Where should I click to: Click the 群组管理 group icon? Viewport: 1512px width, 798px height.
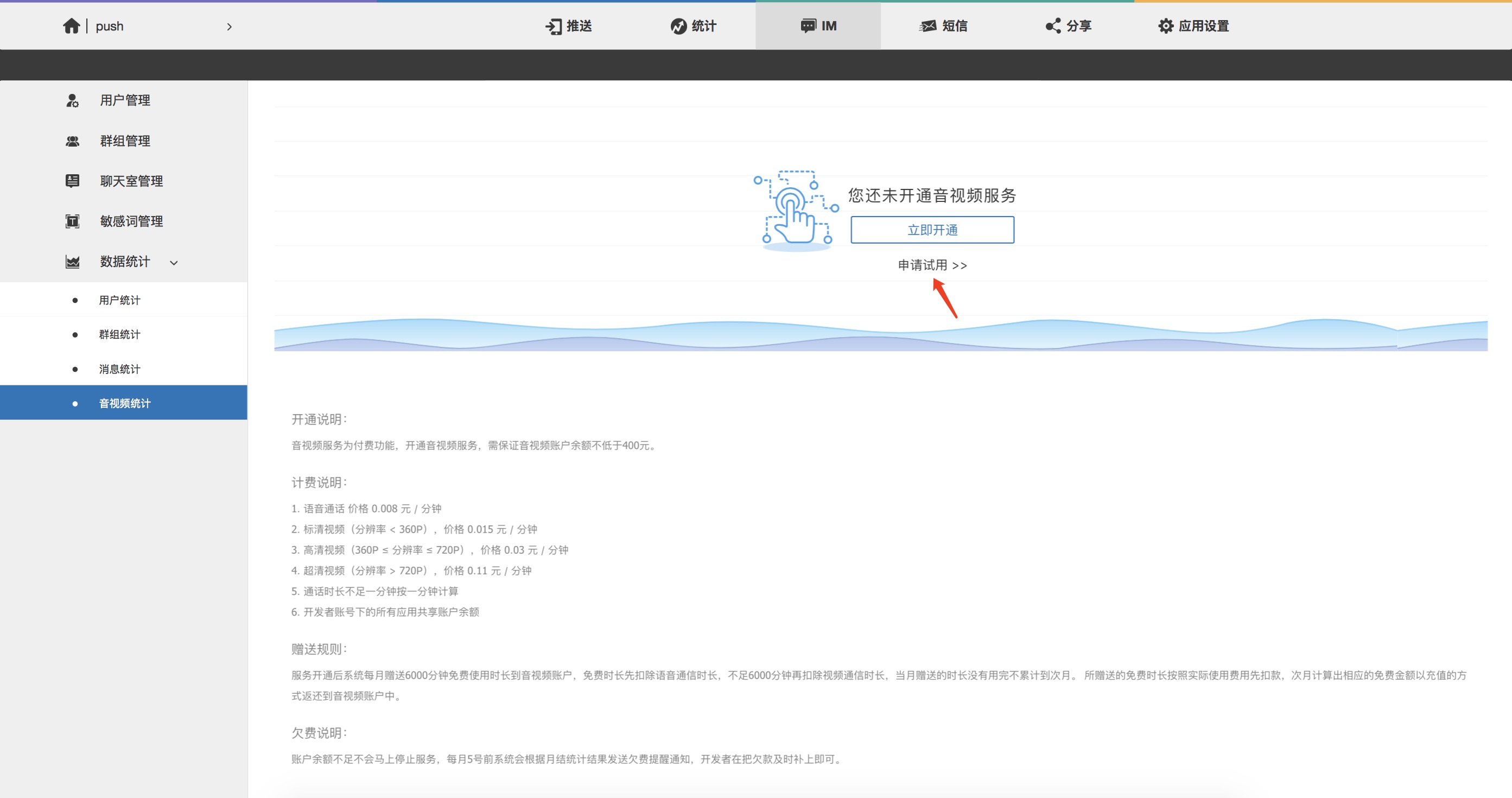tap(72, 141)
